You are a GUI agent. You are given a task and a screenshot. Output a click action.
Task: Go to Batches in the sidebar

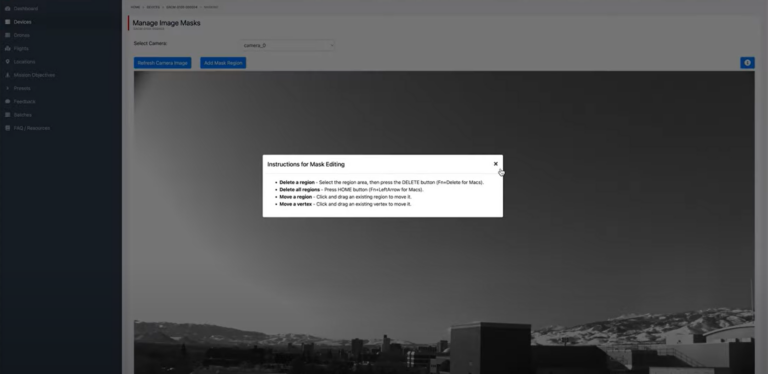[x=23, y=115]
